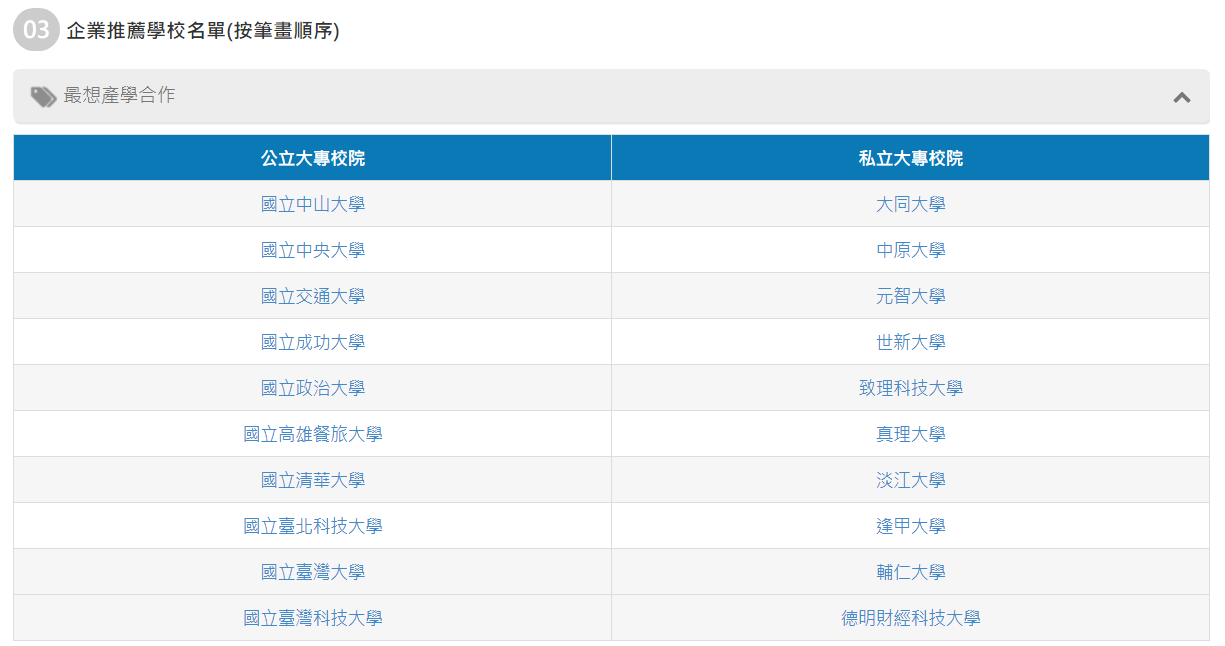Visit the 世新大學 link
This screenshot has height=646, width=1225.
click(911, 342)
